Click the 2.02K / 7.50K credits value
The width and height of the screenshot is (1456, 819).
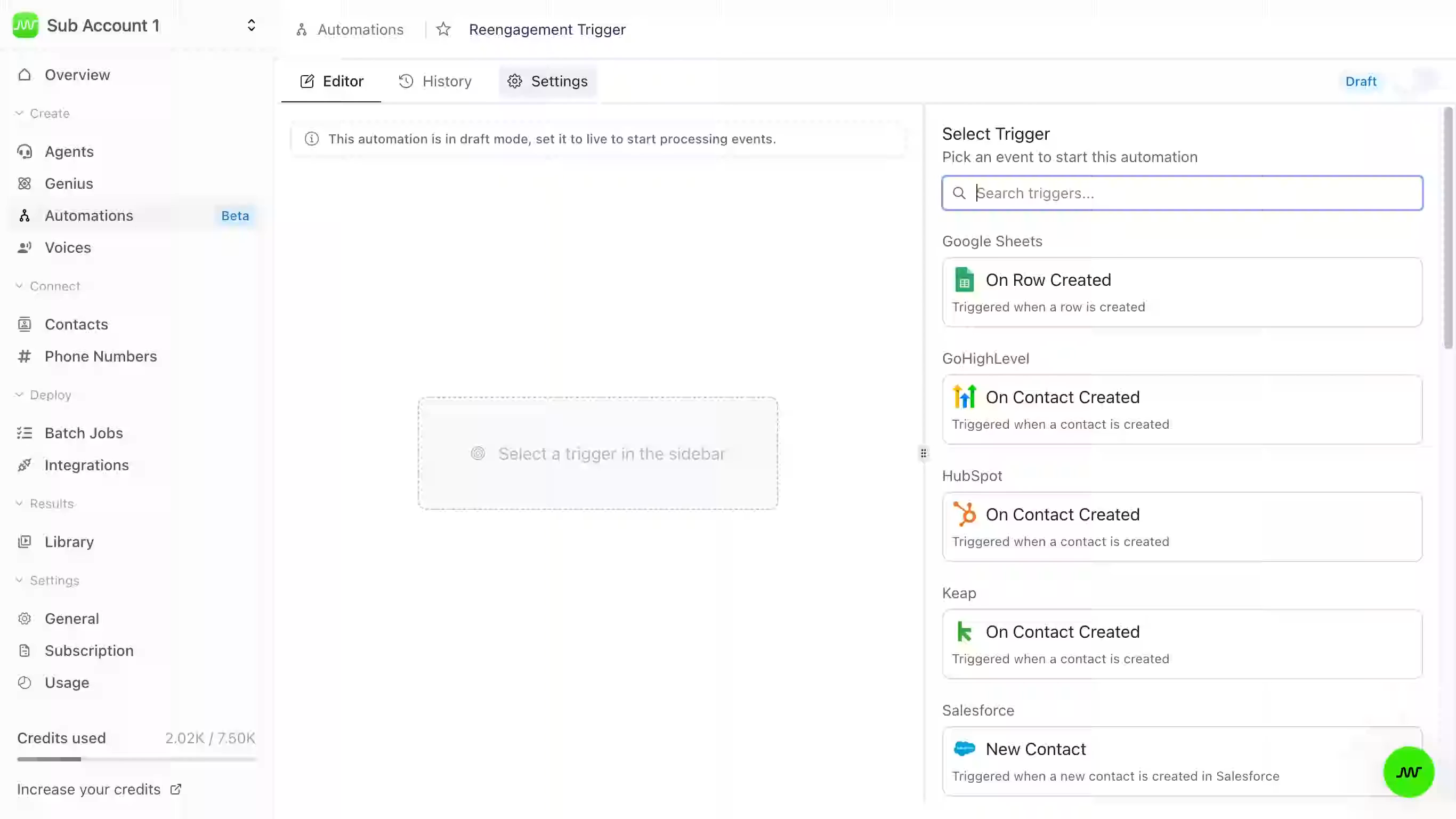click(209, 737)
